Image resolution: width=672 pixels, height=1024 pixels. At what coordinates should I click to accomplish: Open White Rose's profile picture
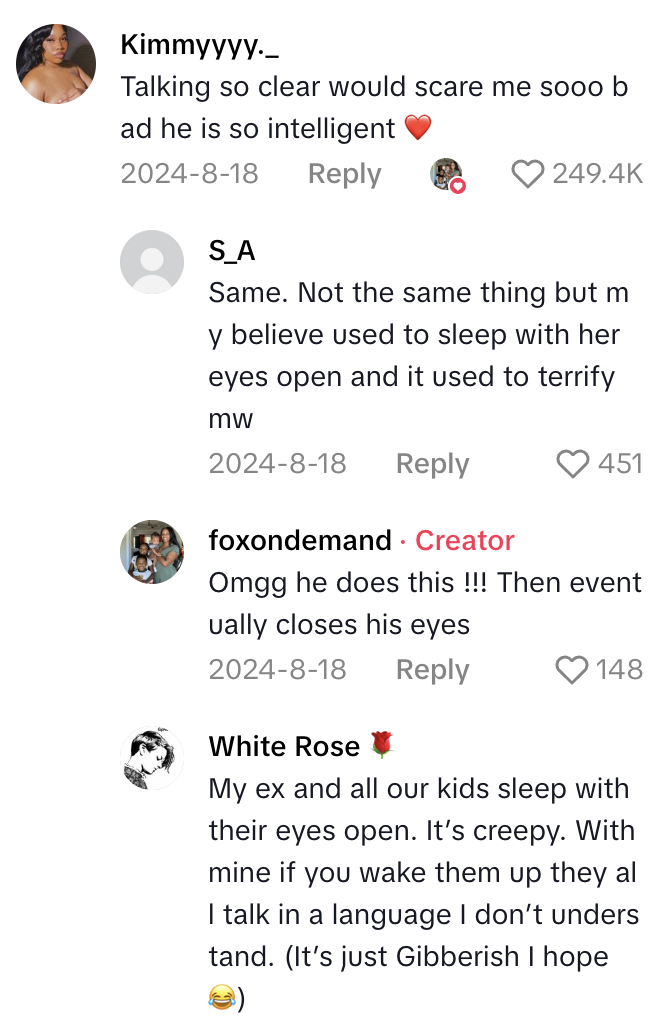[151, 757]
